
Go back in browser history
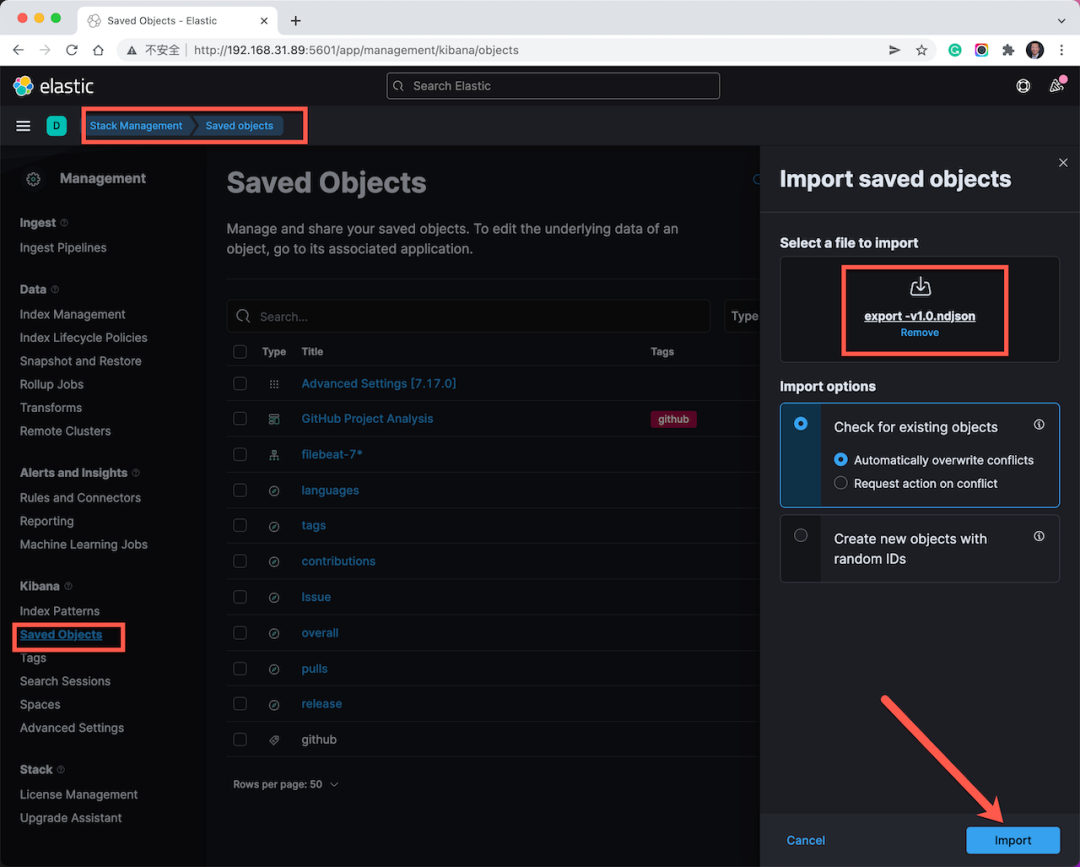[x=19, y=50]
